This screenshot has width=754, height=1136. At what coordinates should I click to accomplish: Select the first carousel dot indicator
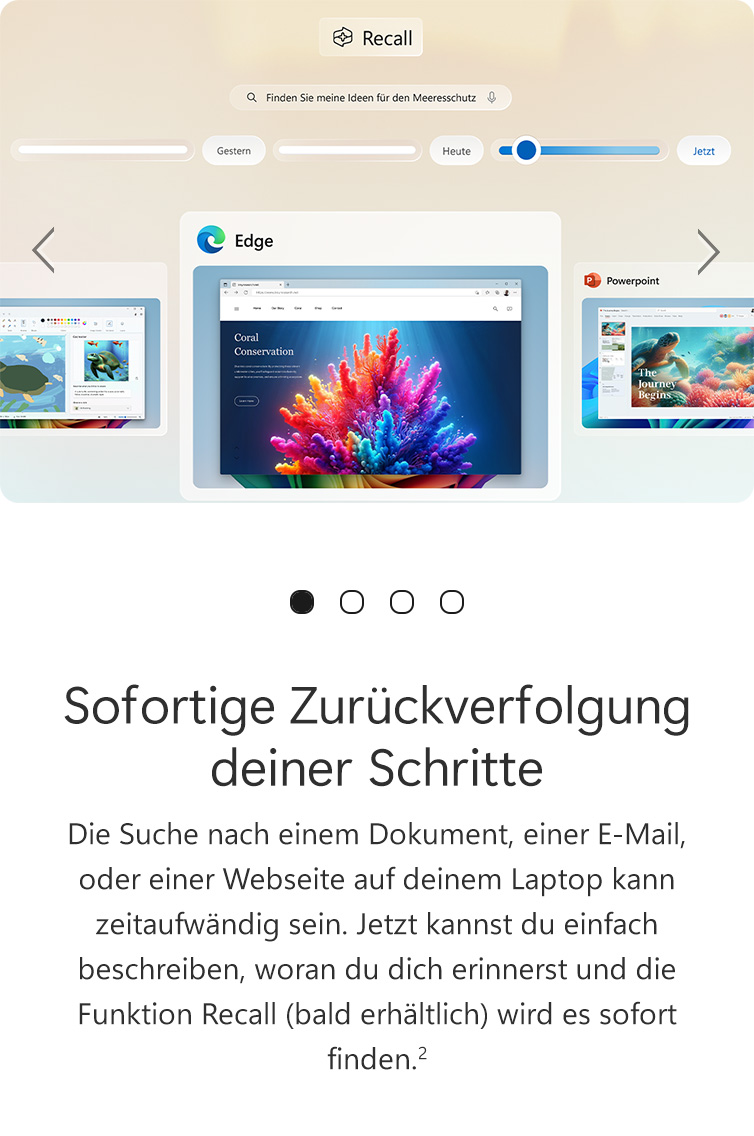302,601
